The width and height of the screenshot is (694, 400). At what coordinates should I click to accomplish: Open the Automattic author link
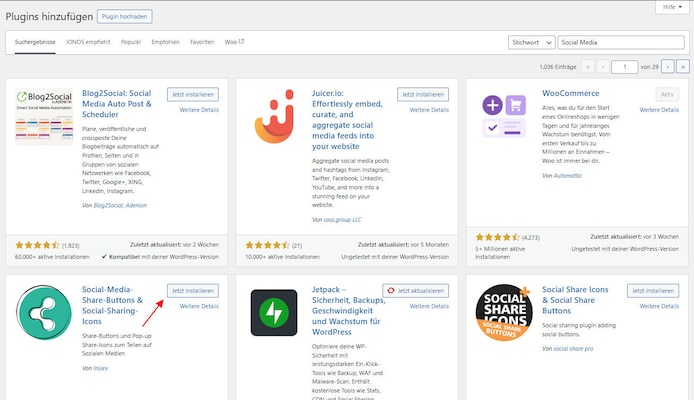coord(568,176)
